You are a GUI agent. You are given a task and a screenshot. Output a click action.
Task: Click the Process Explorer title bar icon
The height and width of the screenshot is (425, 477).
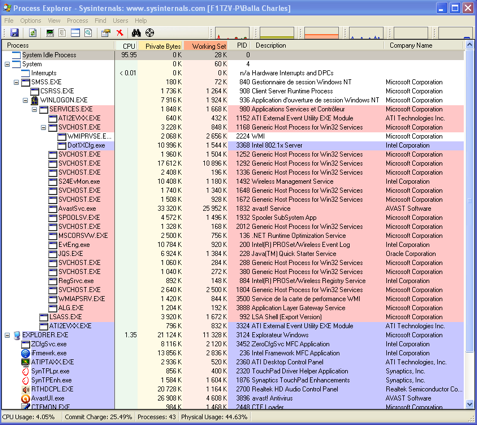tap(6, 8)
